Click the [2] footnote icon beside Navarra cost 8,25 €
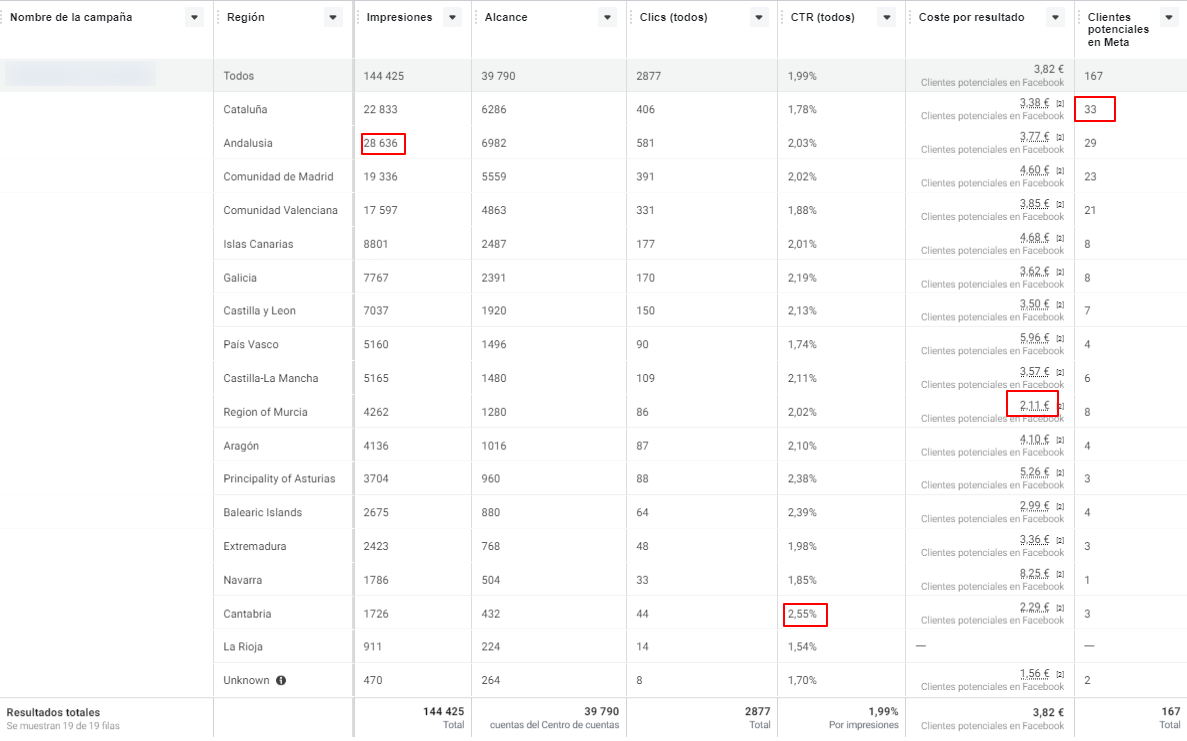Image resolution: width=1187 pixels, height=741 pixels. click(x=1060, y=574)
